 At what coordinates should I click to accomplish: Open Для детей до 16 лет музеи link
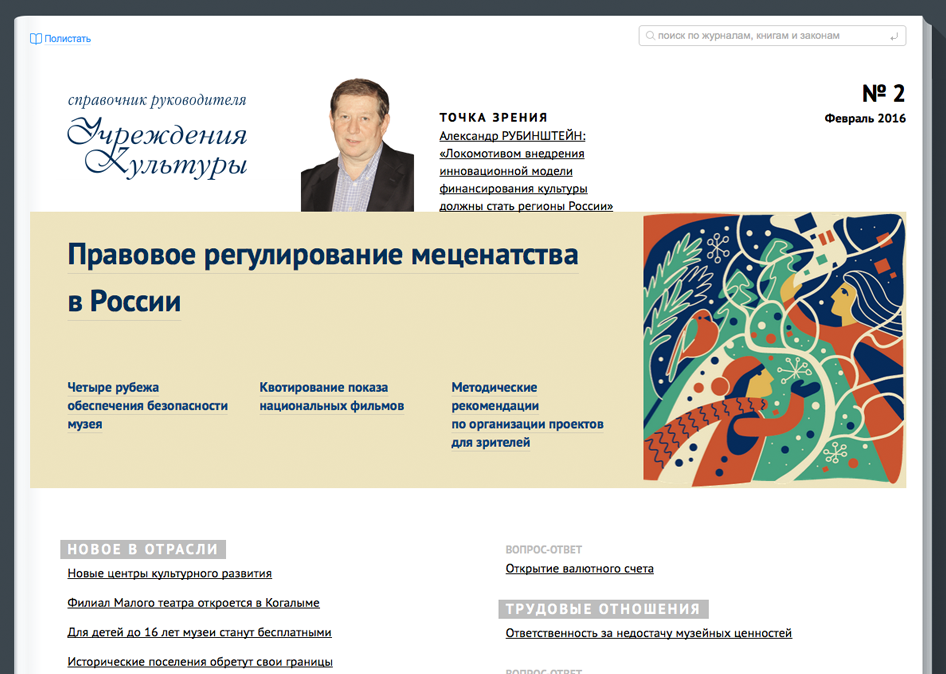coord(199,632)
